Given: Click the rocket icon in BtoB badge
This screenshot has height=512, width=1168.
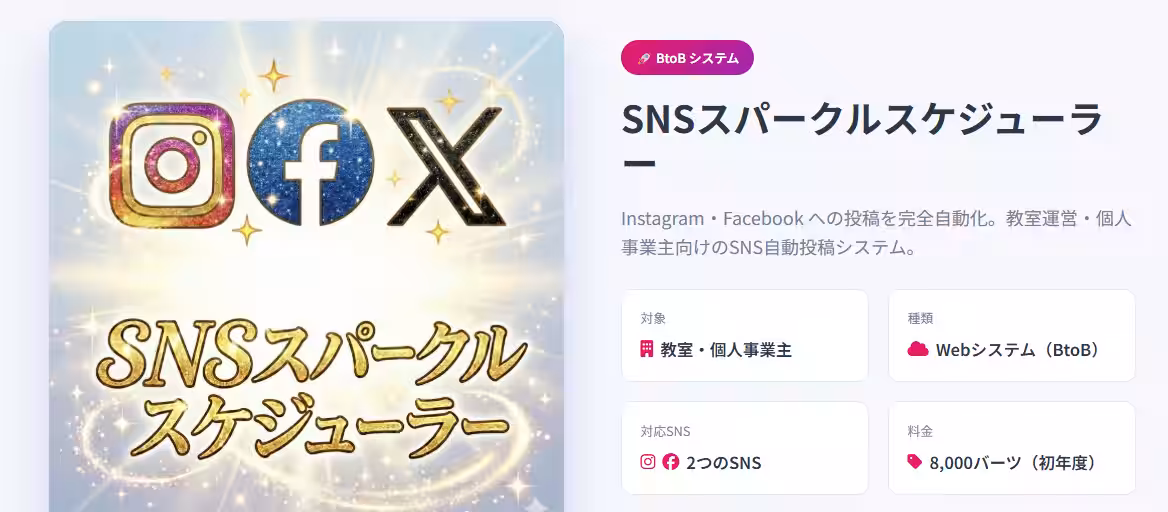Looking at the screenshot, I should tap(644, 58).
